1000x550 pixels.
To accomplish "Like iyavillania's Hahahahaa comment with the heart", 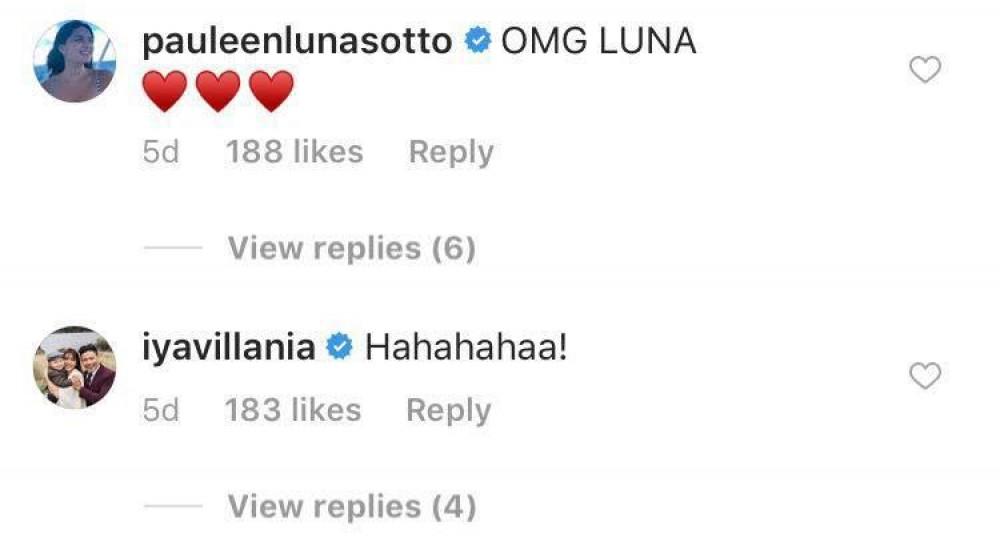I will click(926, 376).
